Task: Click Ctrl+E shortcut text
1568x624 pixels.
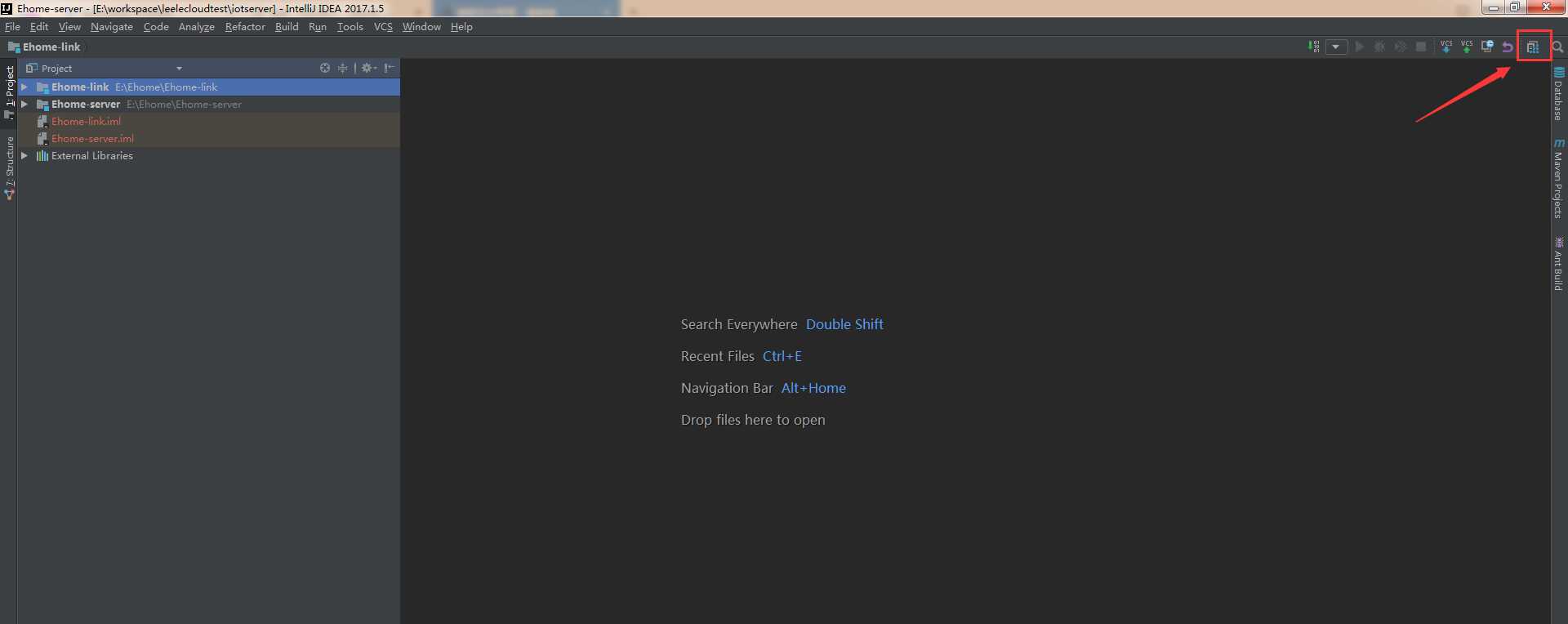Action: 782,356
